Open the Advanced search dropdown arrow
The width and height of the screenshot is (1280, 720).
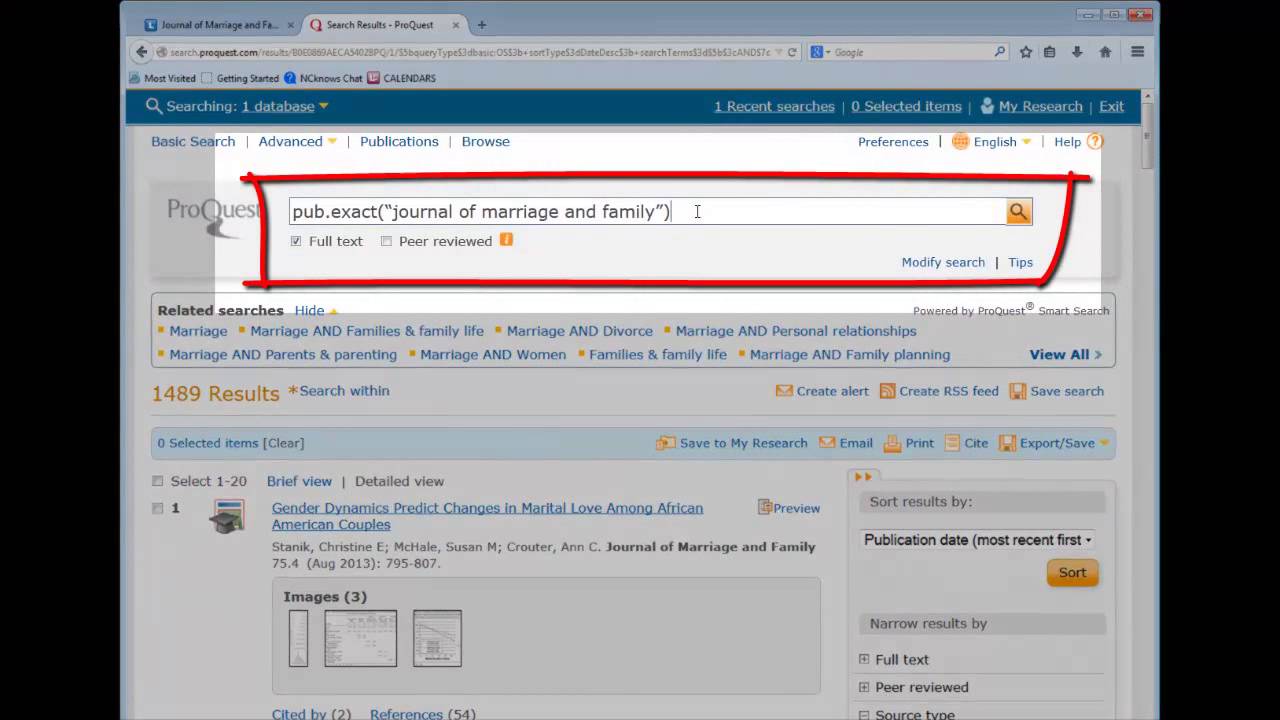[x=332, y=141]
